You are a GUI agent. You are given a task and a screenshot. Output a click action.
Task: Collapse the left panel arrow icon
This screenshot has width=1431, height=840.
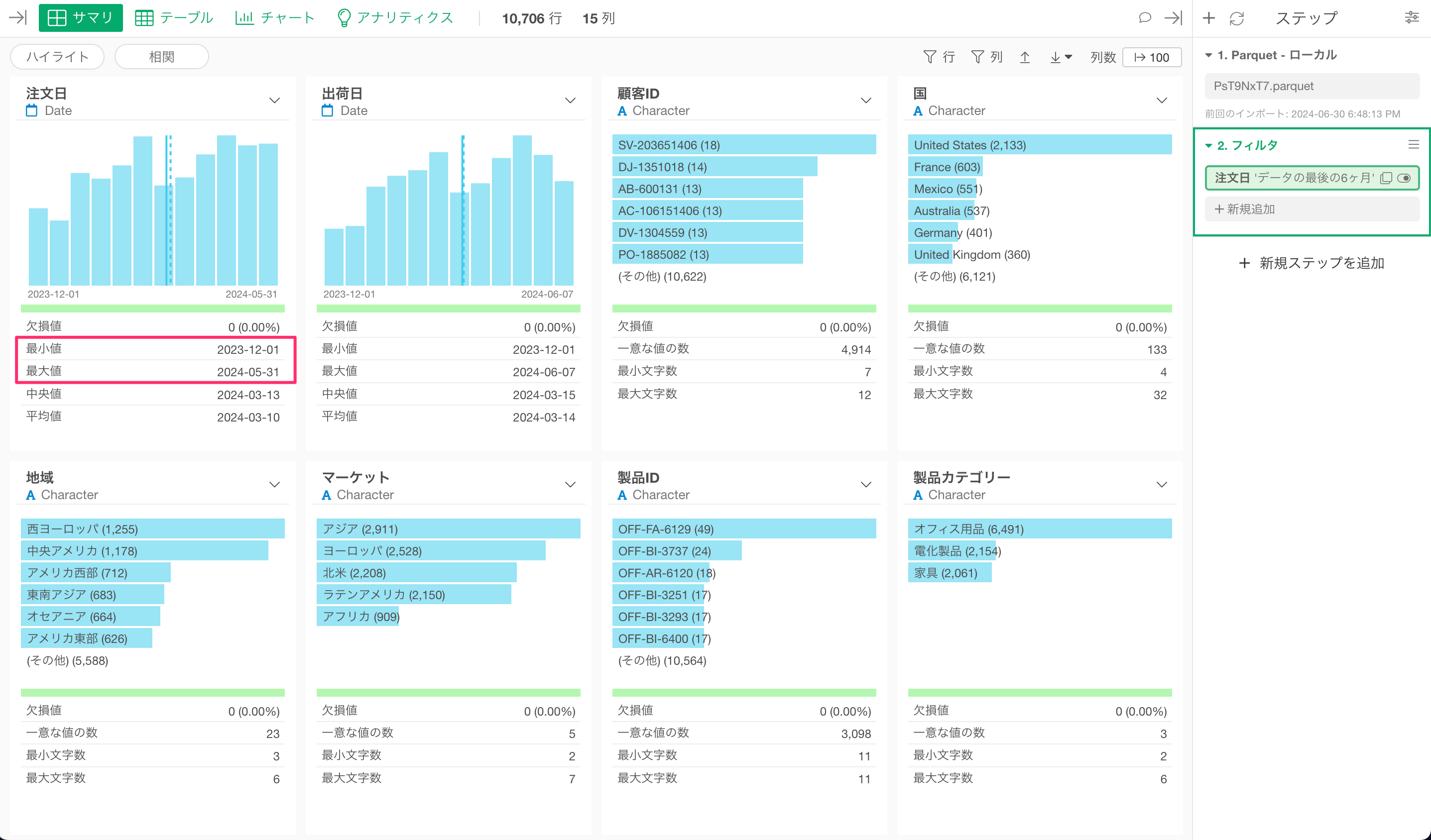(x=18, y=17)
